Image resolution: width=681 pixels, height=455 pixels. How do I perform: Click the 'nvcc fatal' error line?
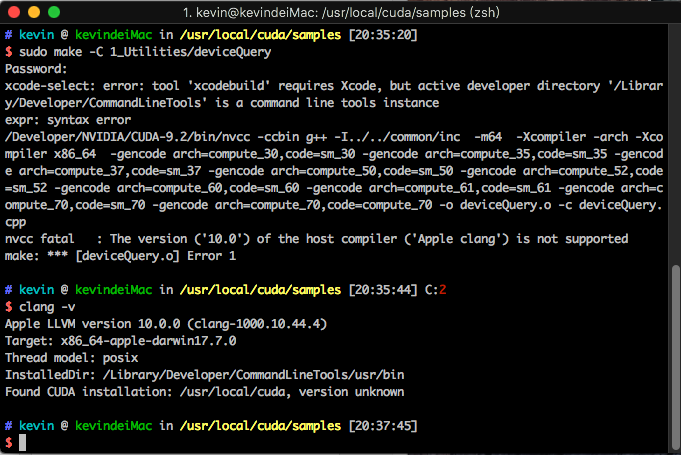316,239
